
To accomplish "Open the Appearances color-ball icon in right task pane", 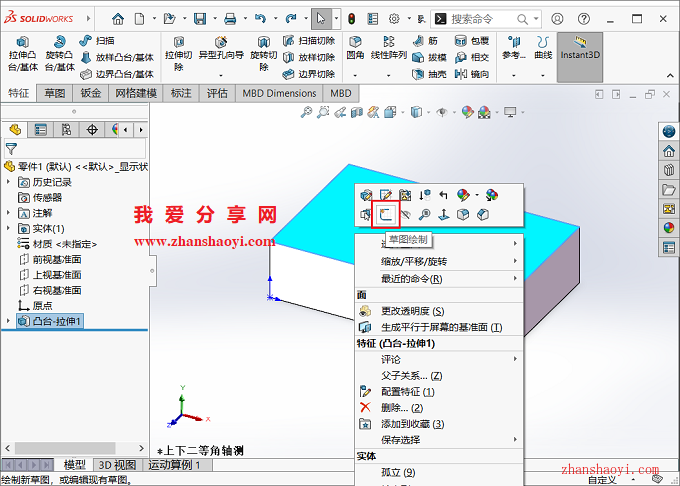I will (669, 227).
